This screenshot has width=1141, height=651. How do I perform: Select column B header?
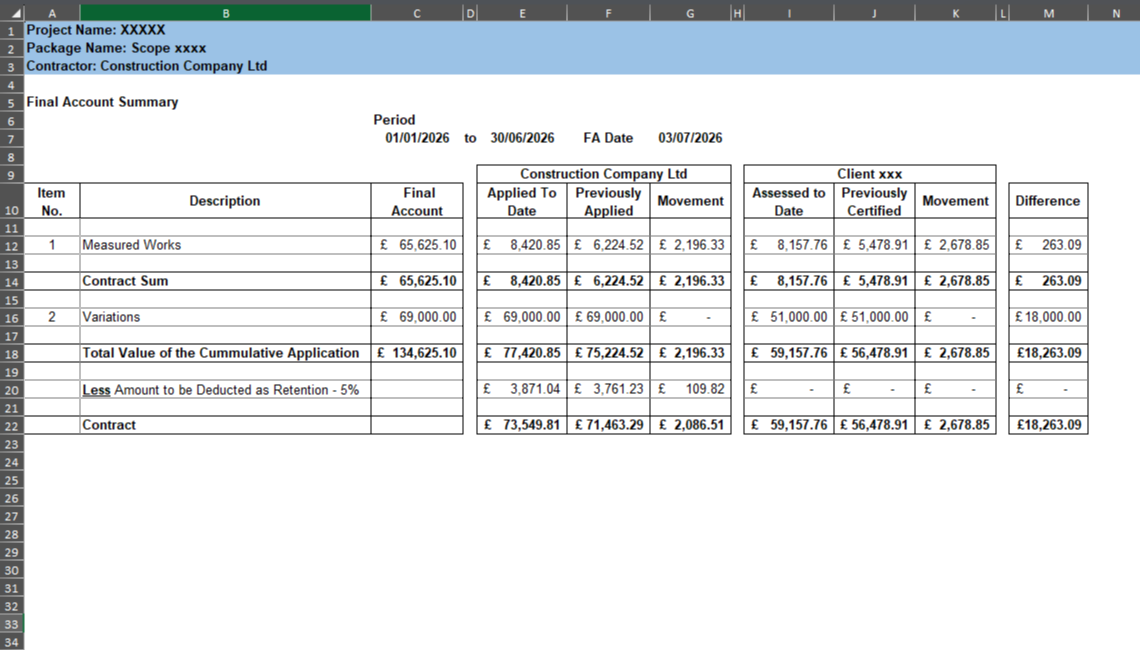tap(224, 12)
